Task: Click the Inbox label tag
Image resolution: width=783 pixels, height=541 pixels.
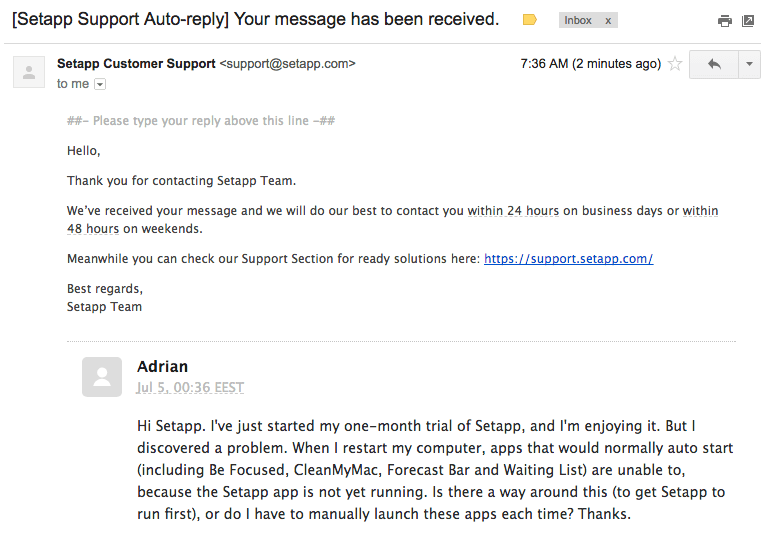Action: (578, 20)
